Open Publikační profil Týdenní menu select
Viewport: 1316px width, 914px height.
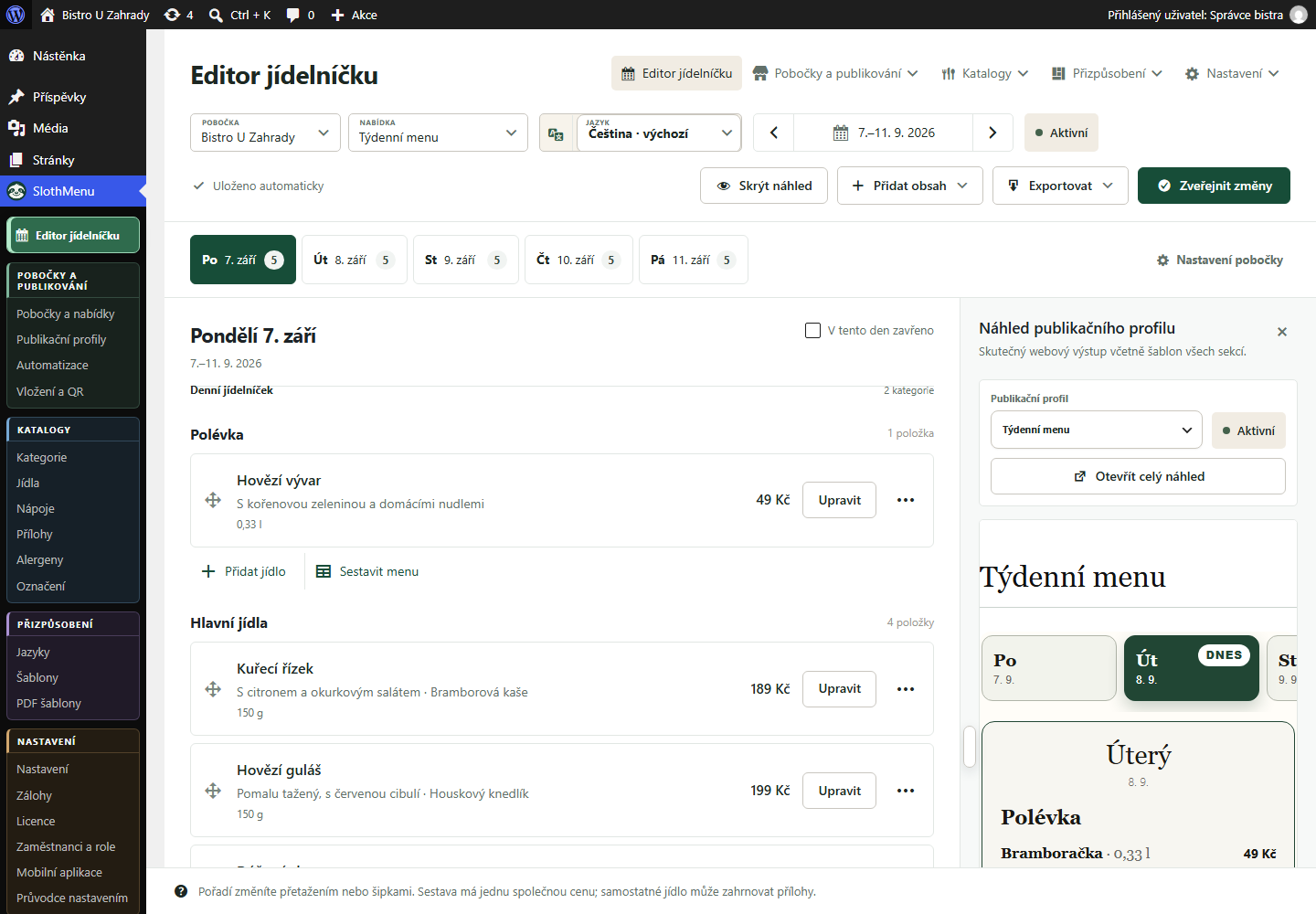pos(1097,430)
